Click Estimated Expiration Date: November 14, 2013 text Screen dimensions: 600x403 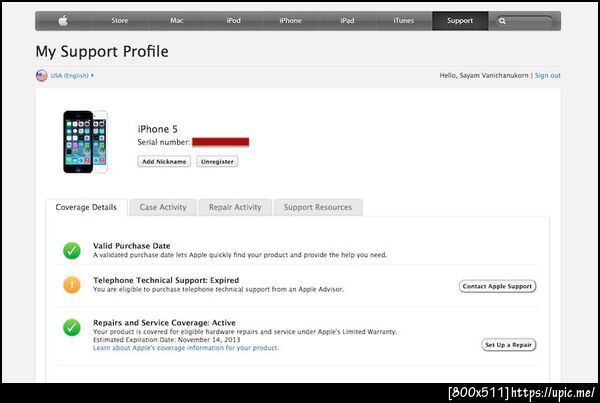[167, 340]
